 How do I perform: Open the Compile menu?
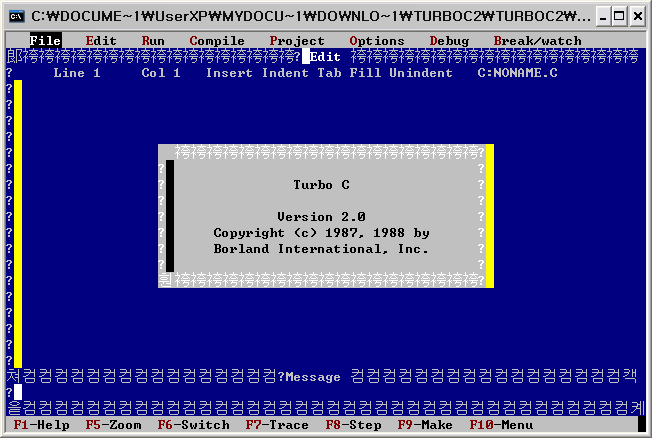[x=217, y=41]
